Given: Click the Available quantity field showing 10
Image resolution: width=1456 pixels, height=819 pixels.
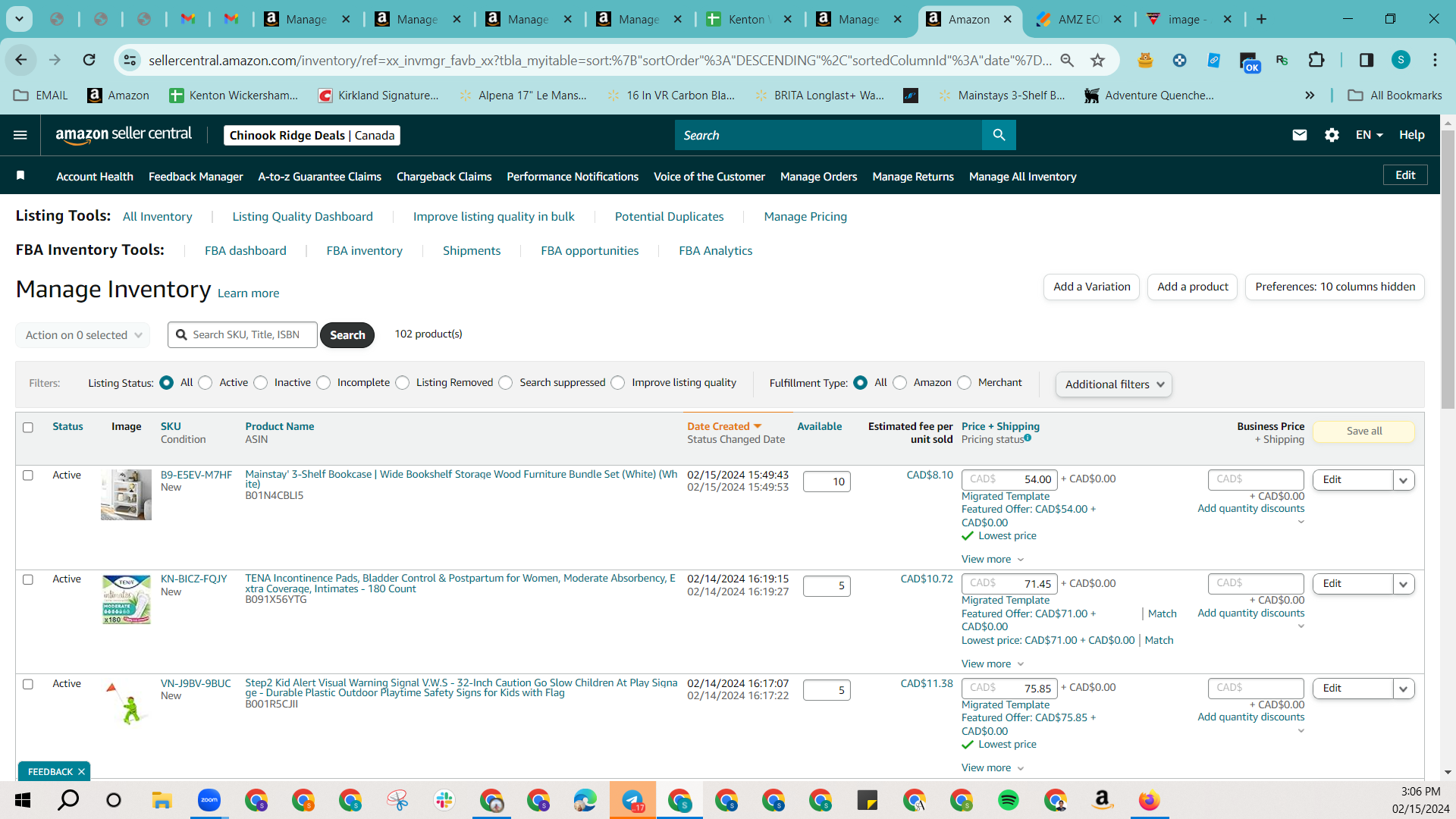Looking at the screenshot, I should click(x=827, y=482).
